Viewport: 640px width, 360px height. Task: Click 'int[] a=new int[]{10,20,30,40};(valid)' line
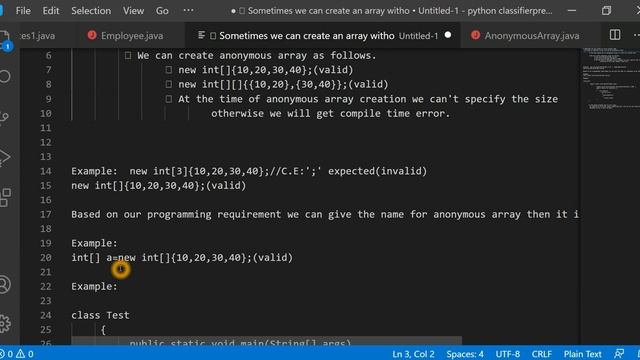182,258
